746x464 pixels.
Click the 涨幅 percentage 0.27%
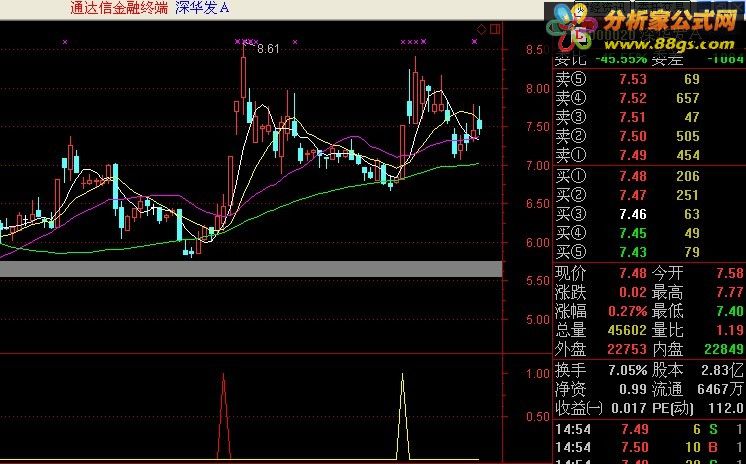point(628,311)
